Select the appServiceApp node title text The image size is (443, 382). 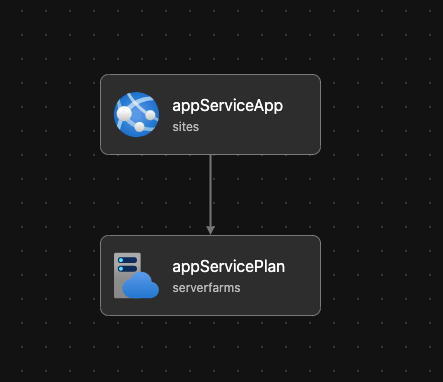tap(228, 106)
